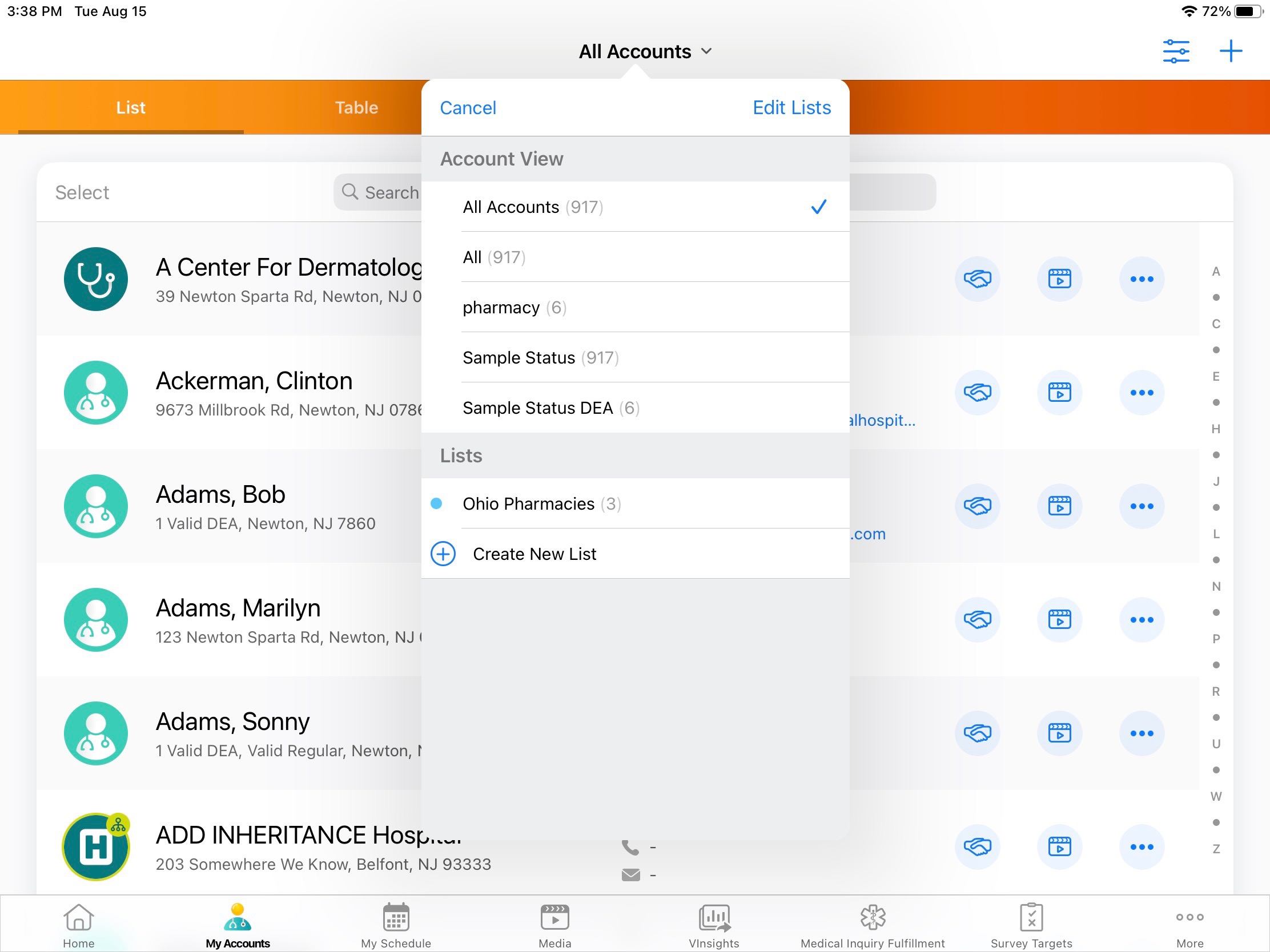Tap Edit Lists link

tap(791, 108)
